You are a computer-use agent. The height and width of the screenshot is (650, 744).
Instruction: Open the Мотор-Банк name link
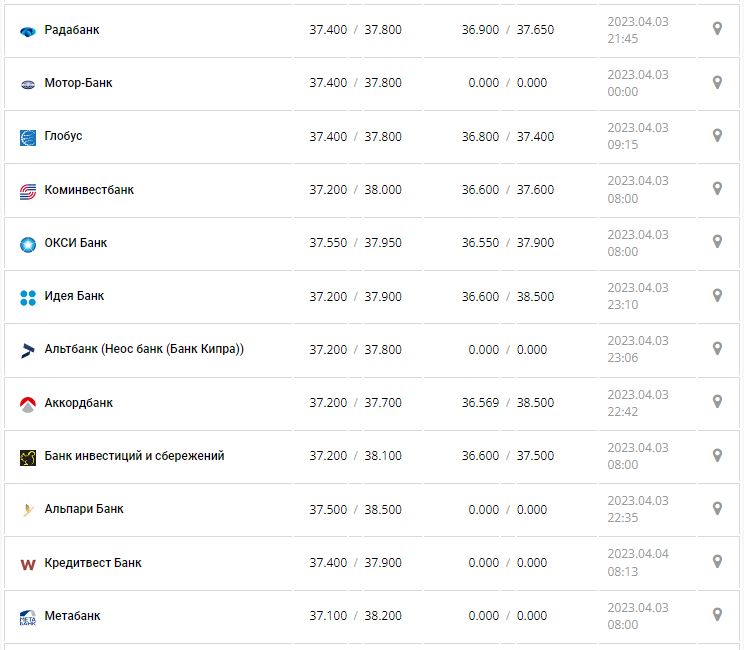(x=78, y=83)
